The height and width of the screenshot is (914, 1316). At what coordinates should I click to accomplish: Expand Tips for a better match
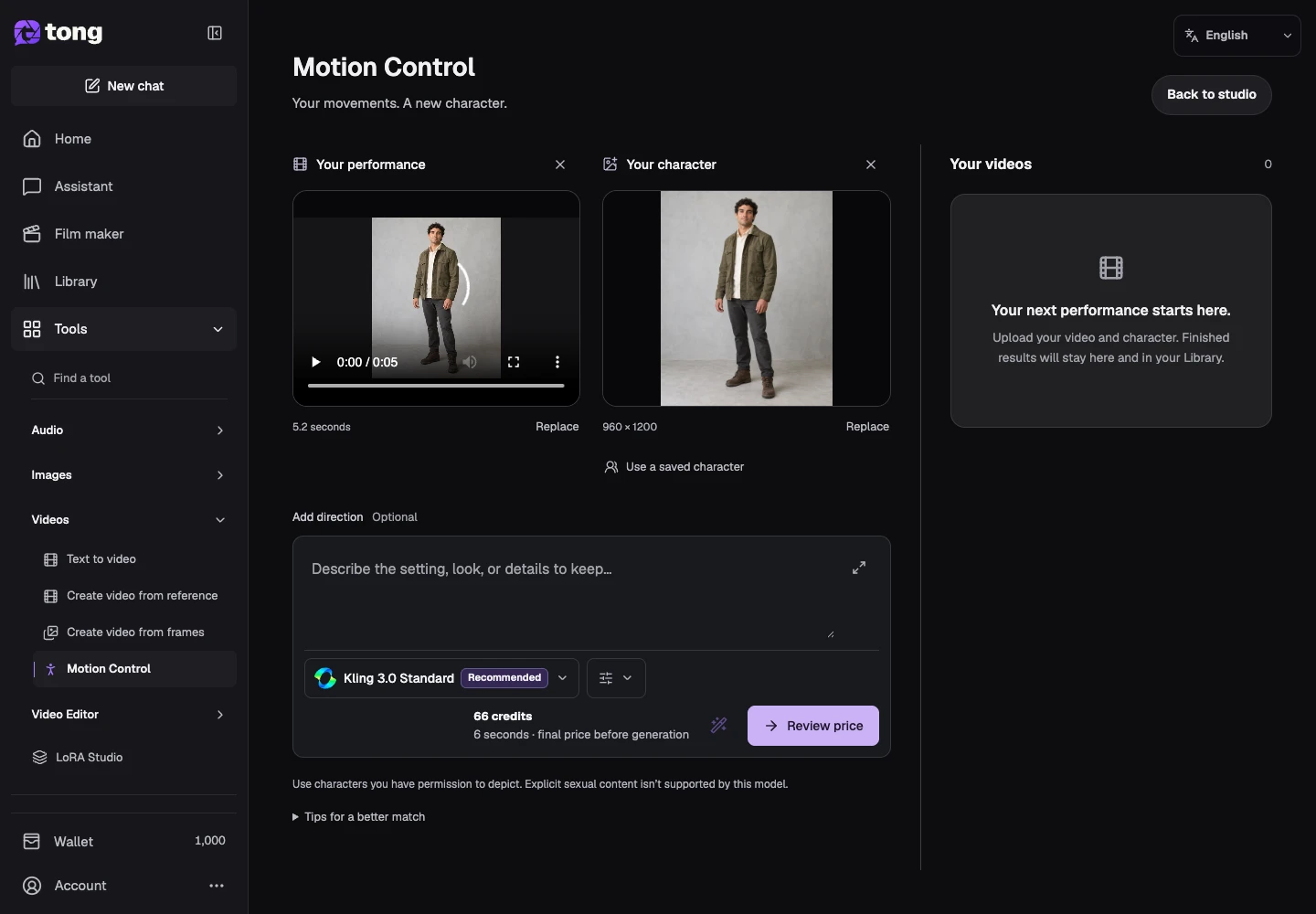pyautogui.click(x=358, y=817)
